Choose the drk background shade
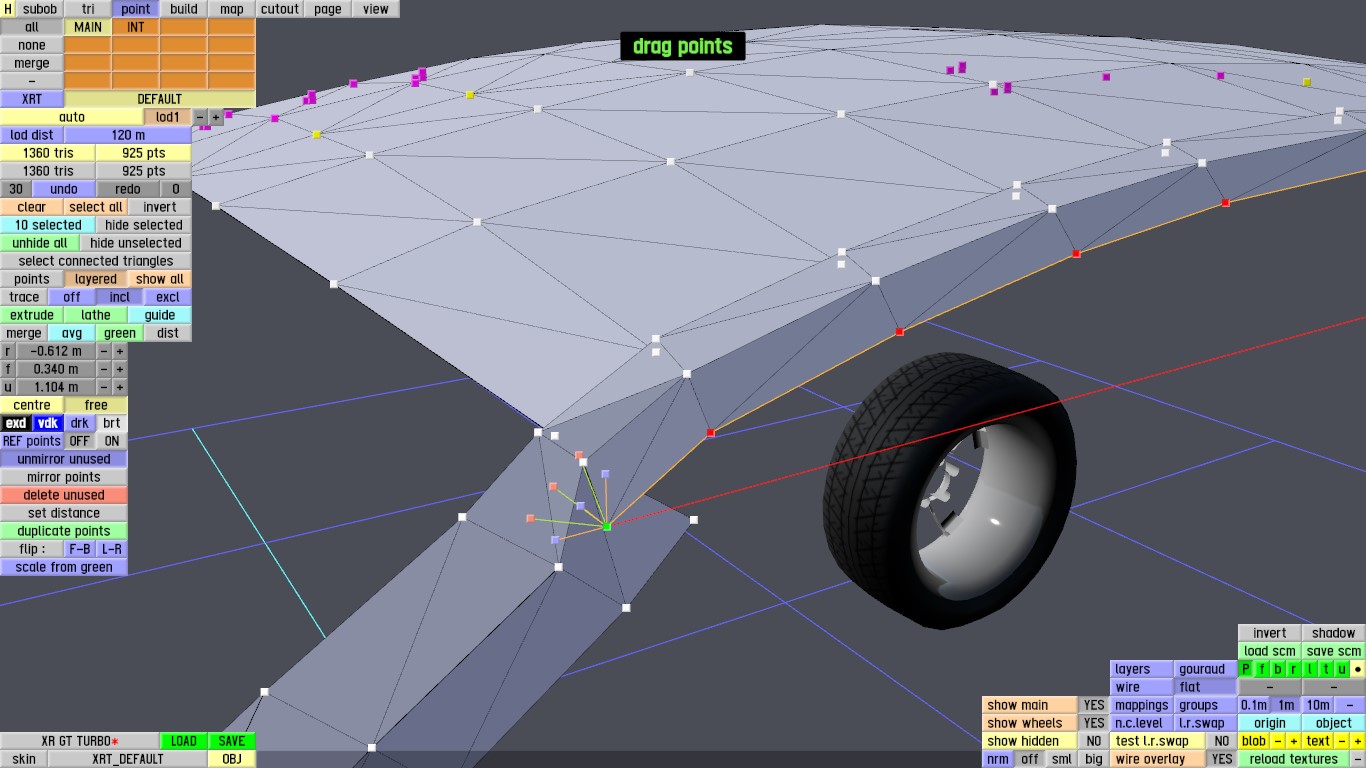Image resolution: width=1366 pixels, height=768 pixels. point(80,423)
